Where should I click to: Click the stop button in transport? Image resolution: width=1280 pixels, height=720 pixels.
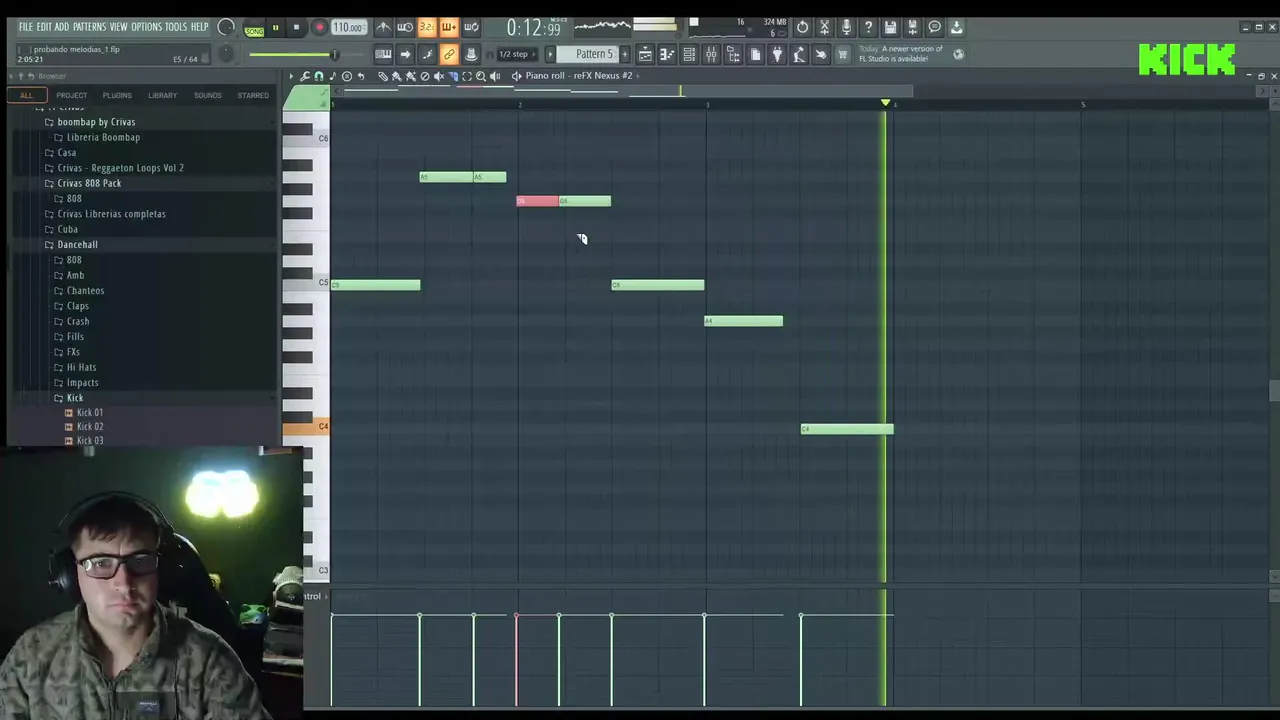click(296, 28)
